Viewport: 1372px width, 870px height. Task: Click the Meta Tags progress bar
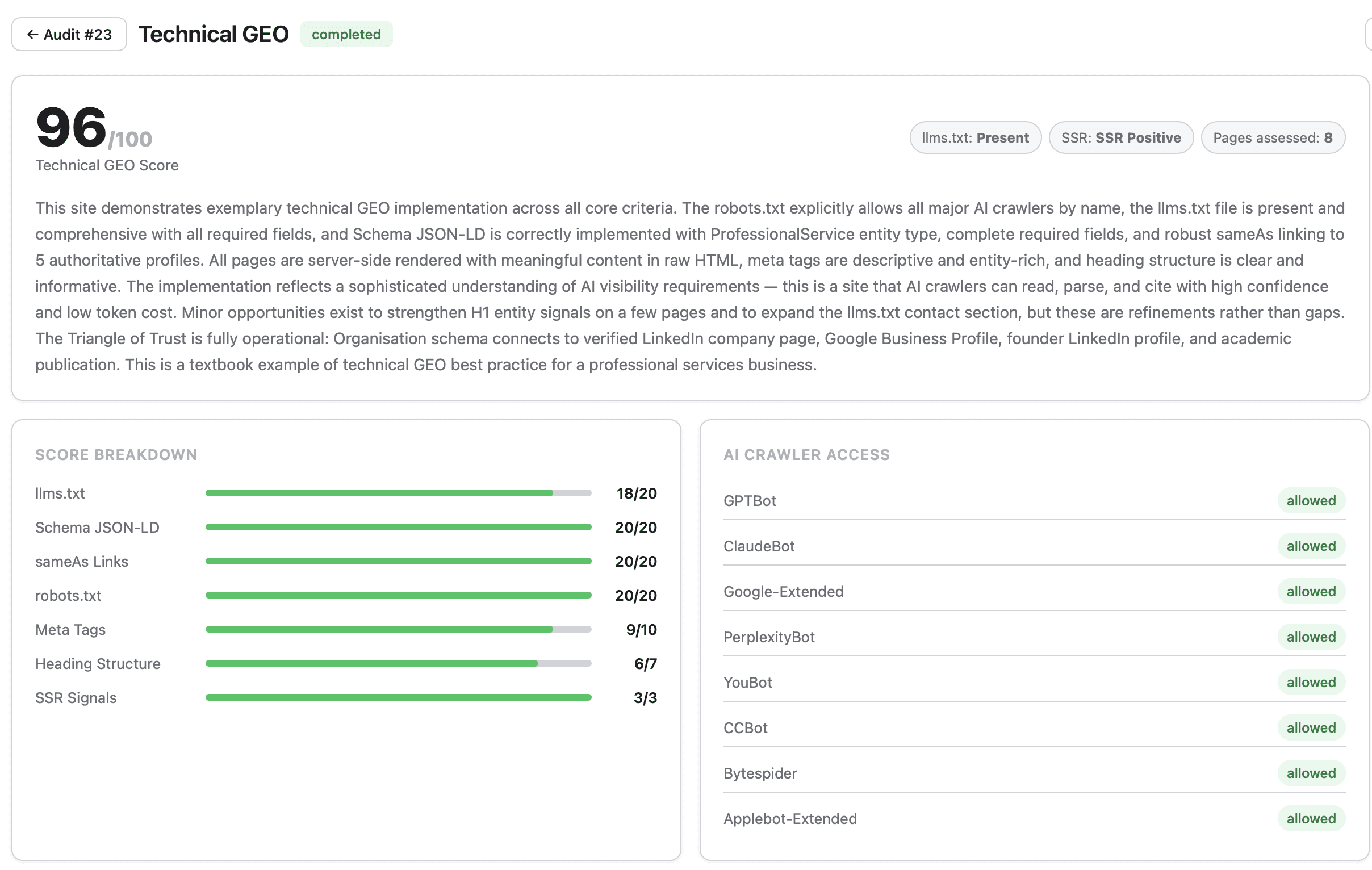point(398,629)
